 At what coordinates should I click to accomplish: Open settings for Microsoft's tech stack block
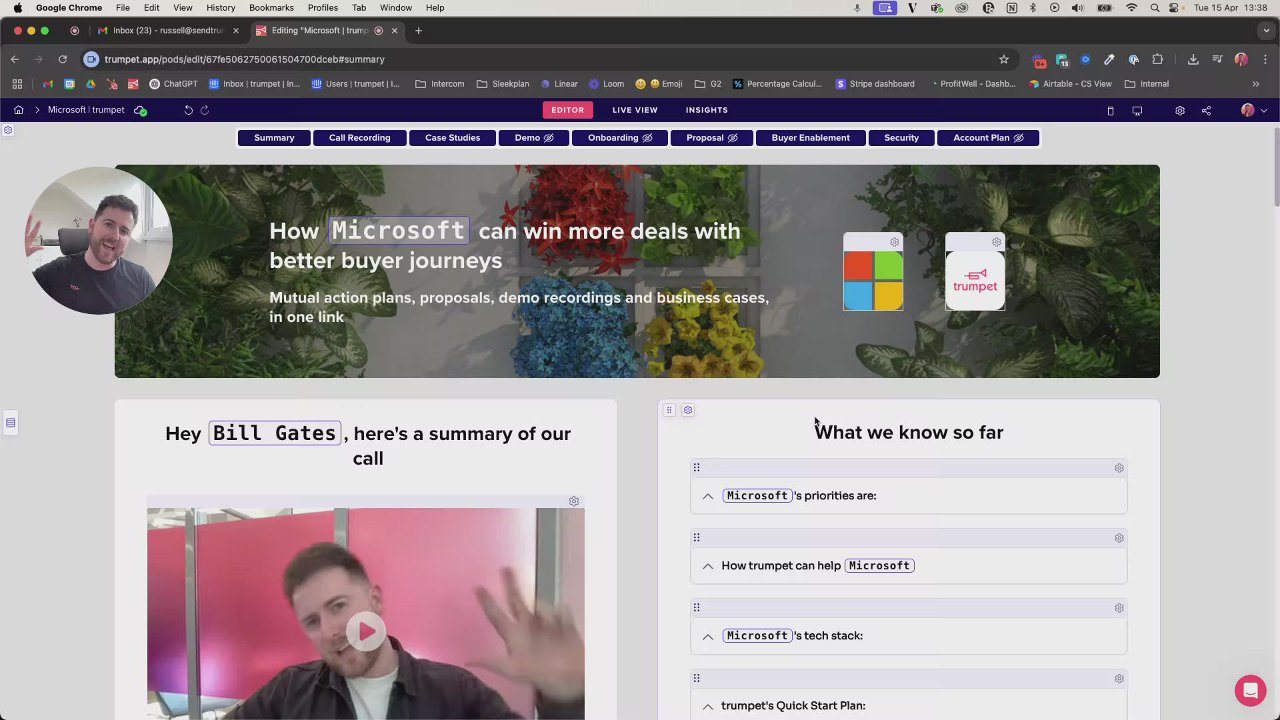pyautogui.click(x=1119, y=608)
